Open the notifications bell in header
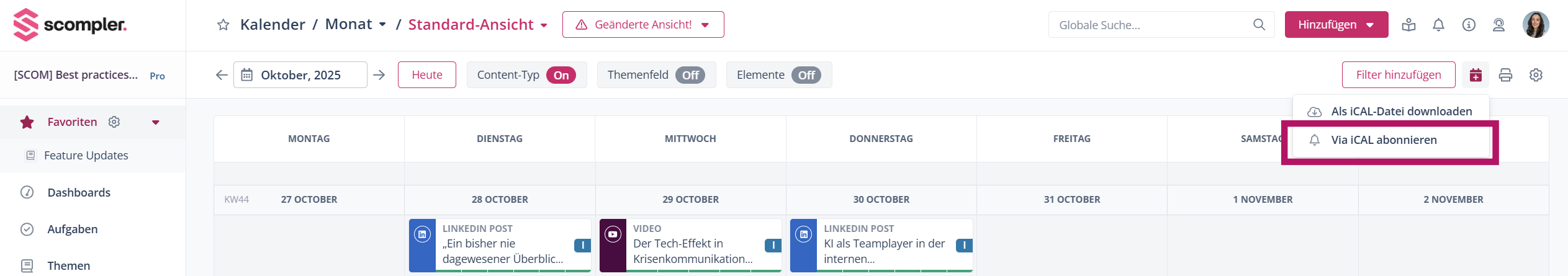 click(x=1438, y=25)
